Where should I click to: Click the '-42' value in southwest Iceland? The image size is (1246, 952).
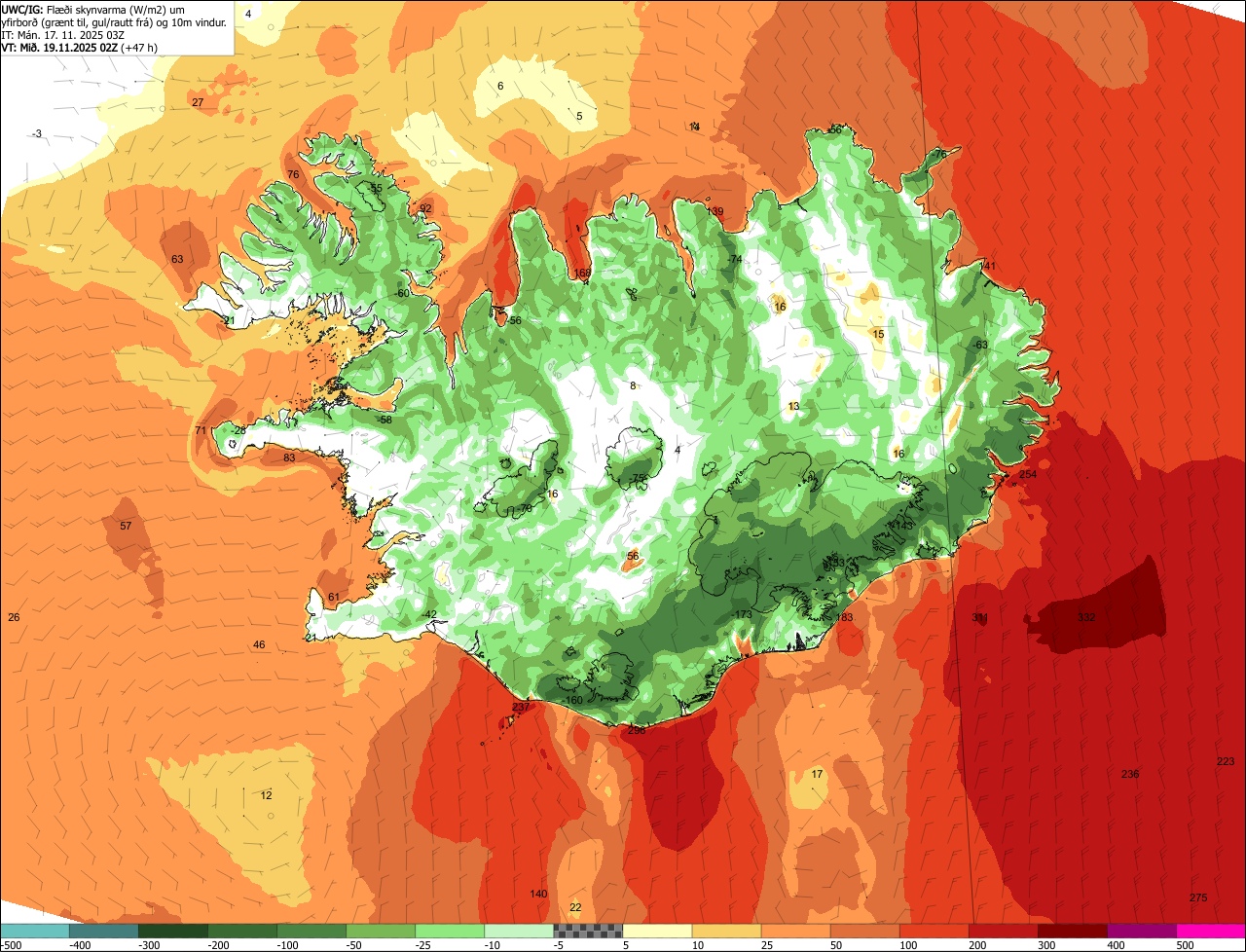pyautogui.click(x=430, y=614)
